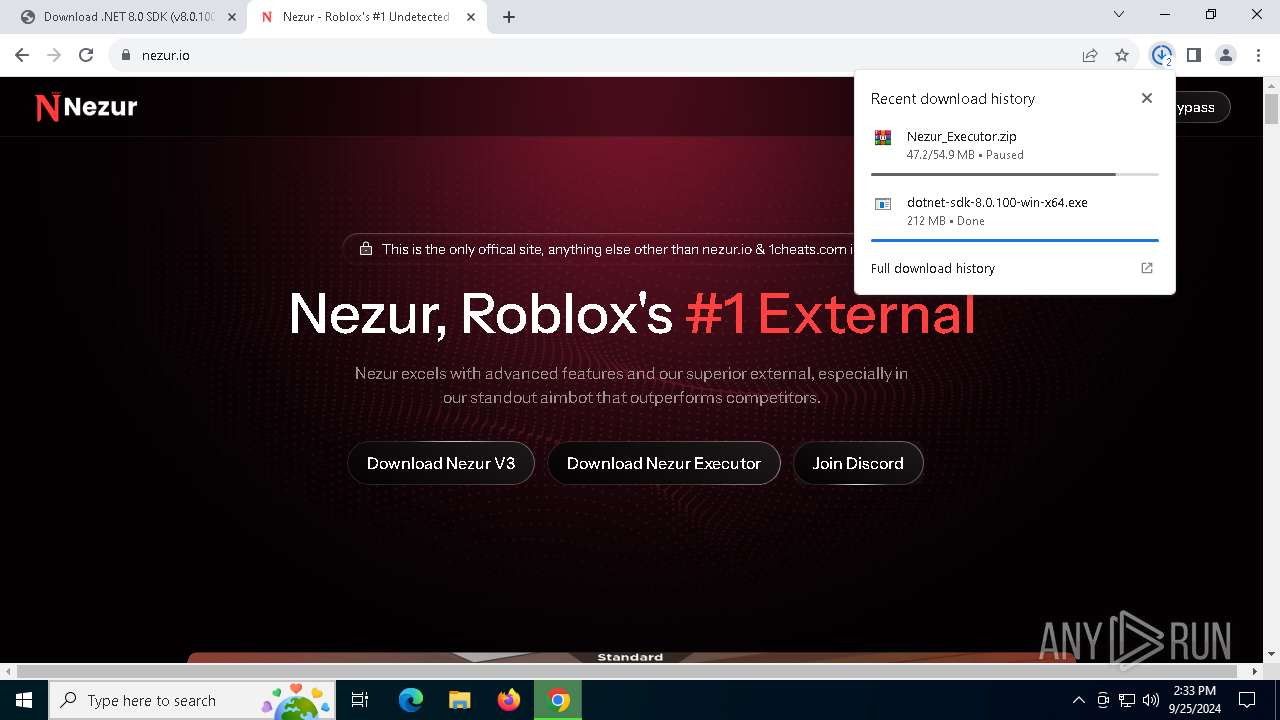This screenshot has height=720, width=1280.
Task: Go back using browser back arrow
Action: [22, 55]
